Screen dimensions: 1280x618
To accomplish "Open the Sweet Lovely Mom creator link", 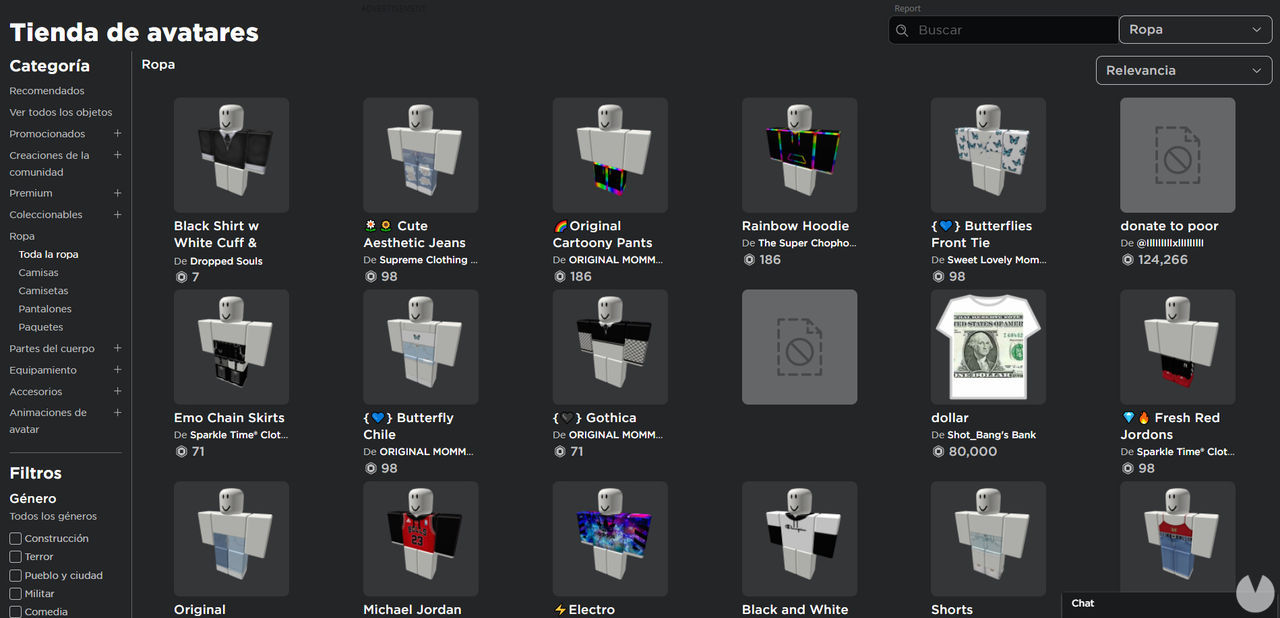I will click(997, 260).
